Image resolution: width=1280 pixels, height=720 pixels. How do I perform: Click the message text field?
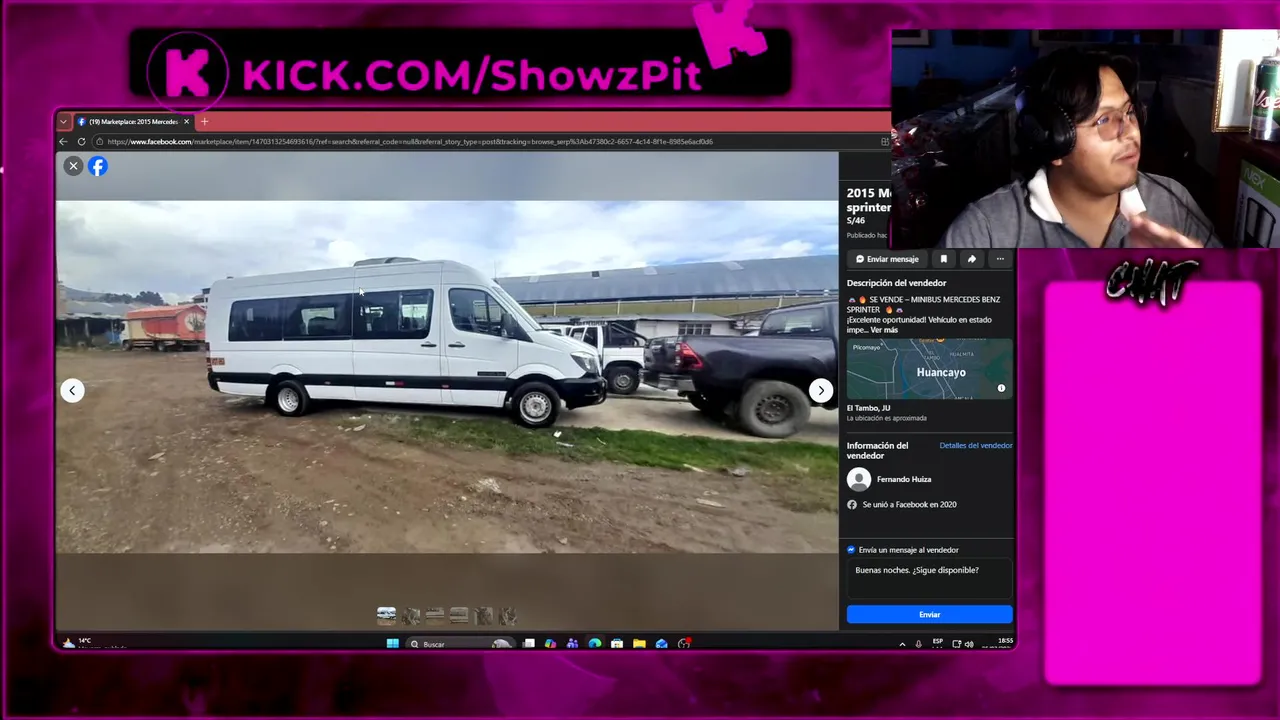coord(929,578)
